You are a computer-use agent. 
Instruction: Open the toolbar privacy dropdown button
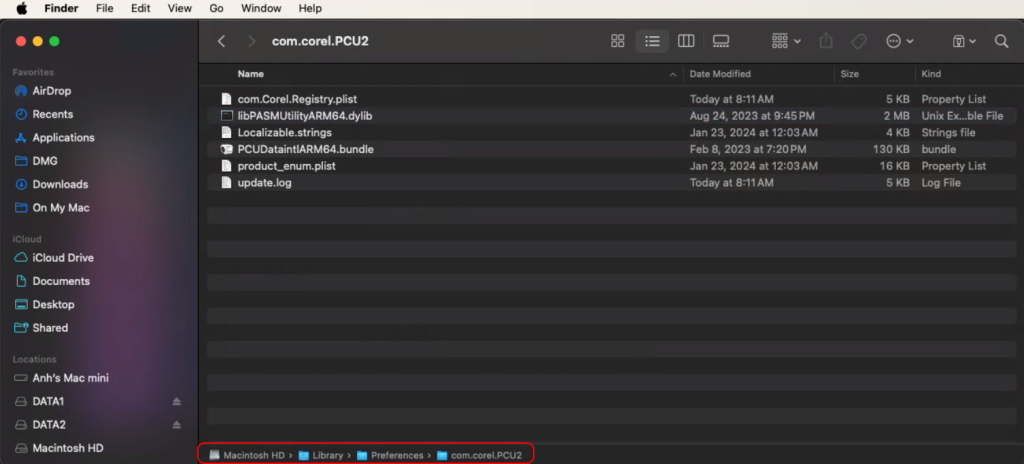click(x=963, y=41)
